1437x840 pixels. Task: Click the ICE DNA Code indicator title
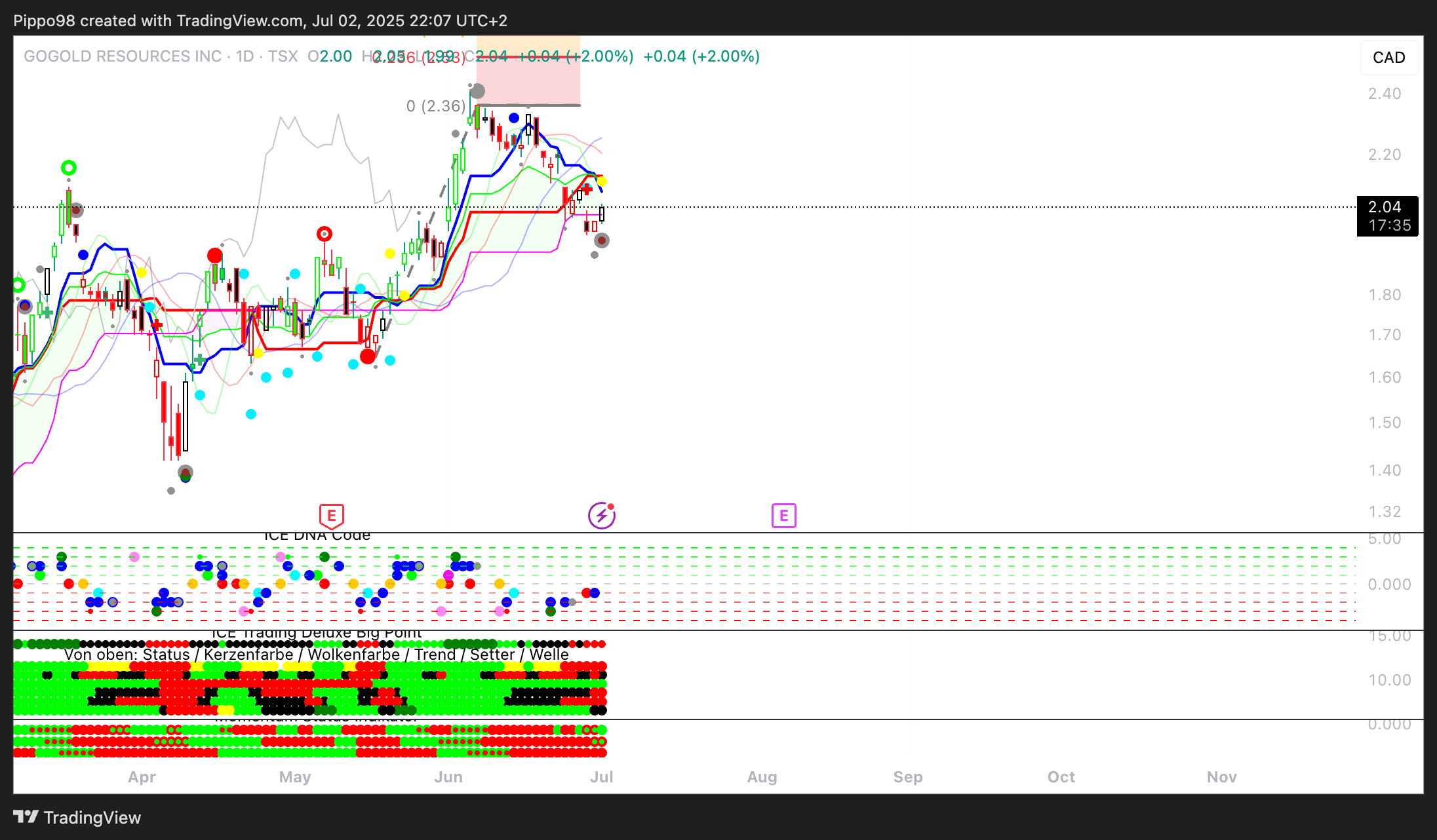tap(317, 536)
